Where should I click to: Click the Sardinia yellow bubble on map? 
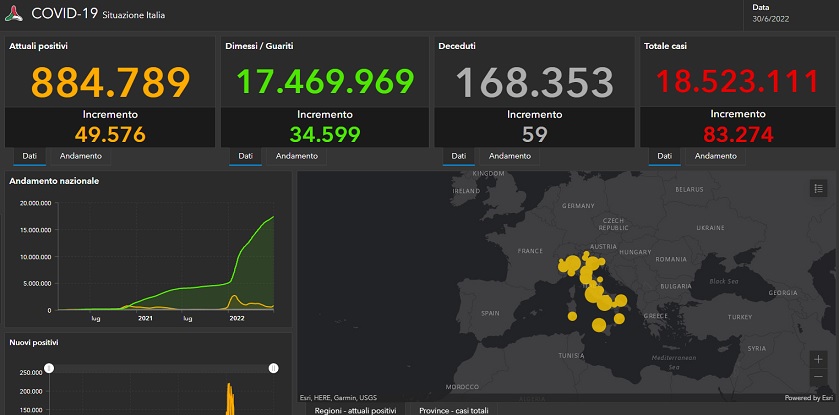click(x=572, y=316)
